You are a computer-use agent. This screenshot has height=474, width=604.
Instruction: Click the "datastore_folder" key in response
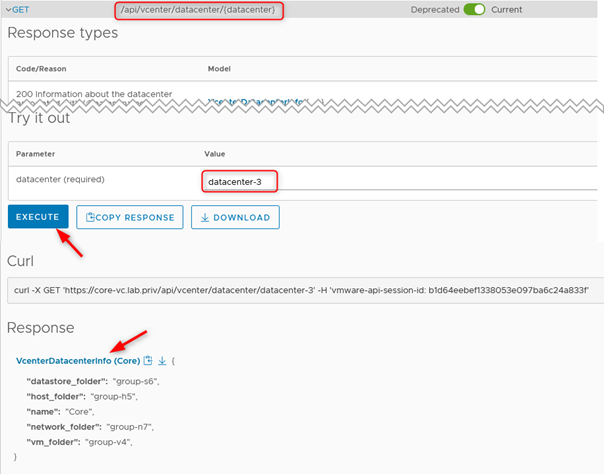point(67,381)
